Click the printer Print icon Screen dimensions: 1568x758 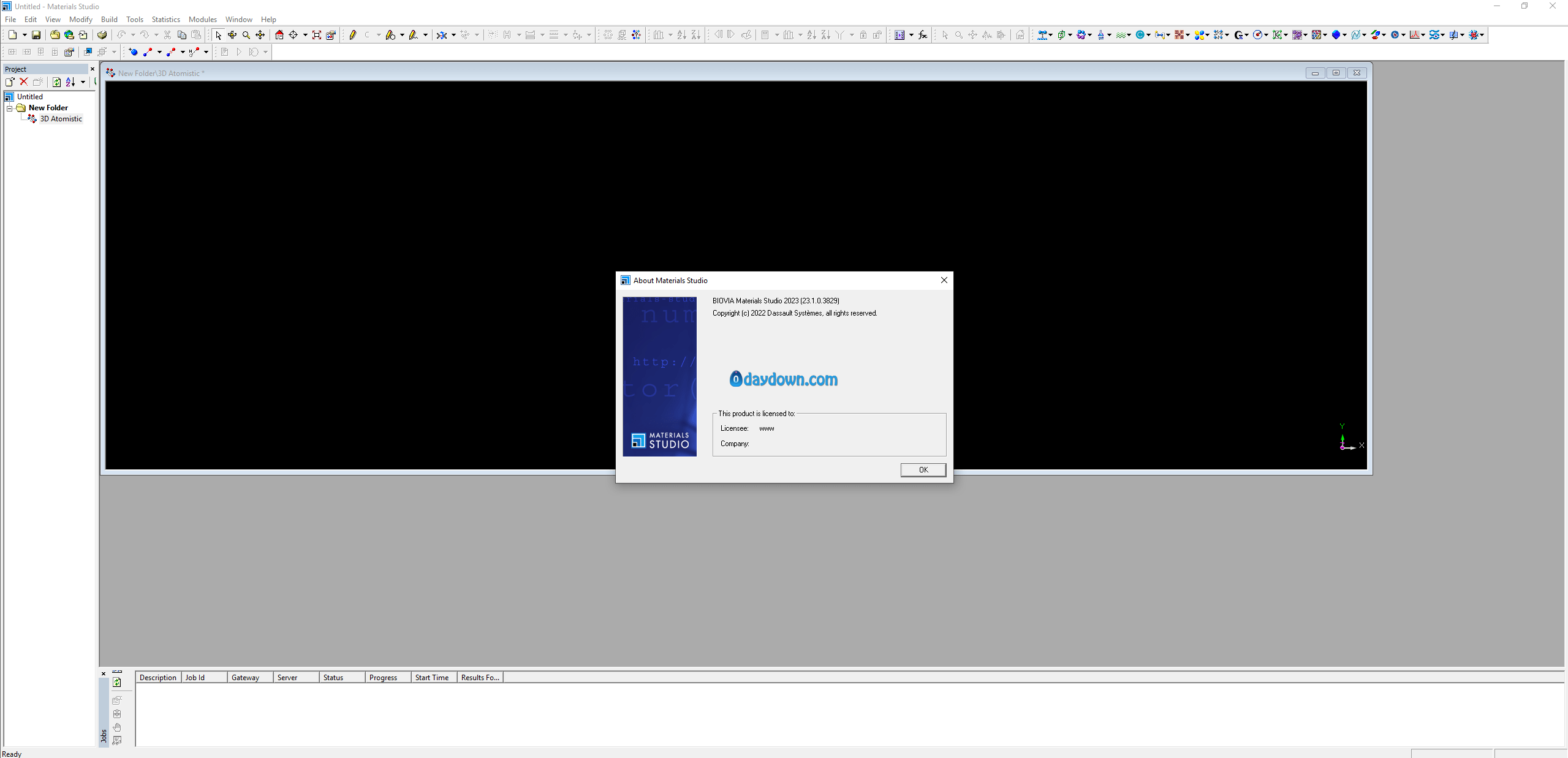[102, 35]
